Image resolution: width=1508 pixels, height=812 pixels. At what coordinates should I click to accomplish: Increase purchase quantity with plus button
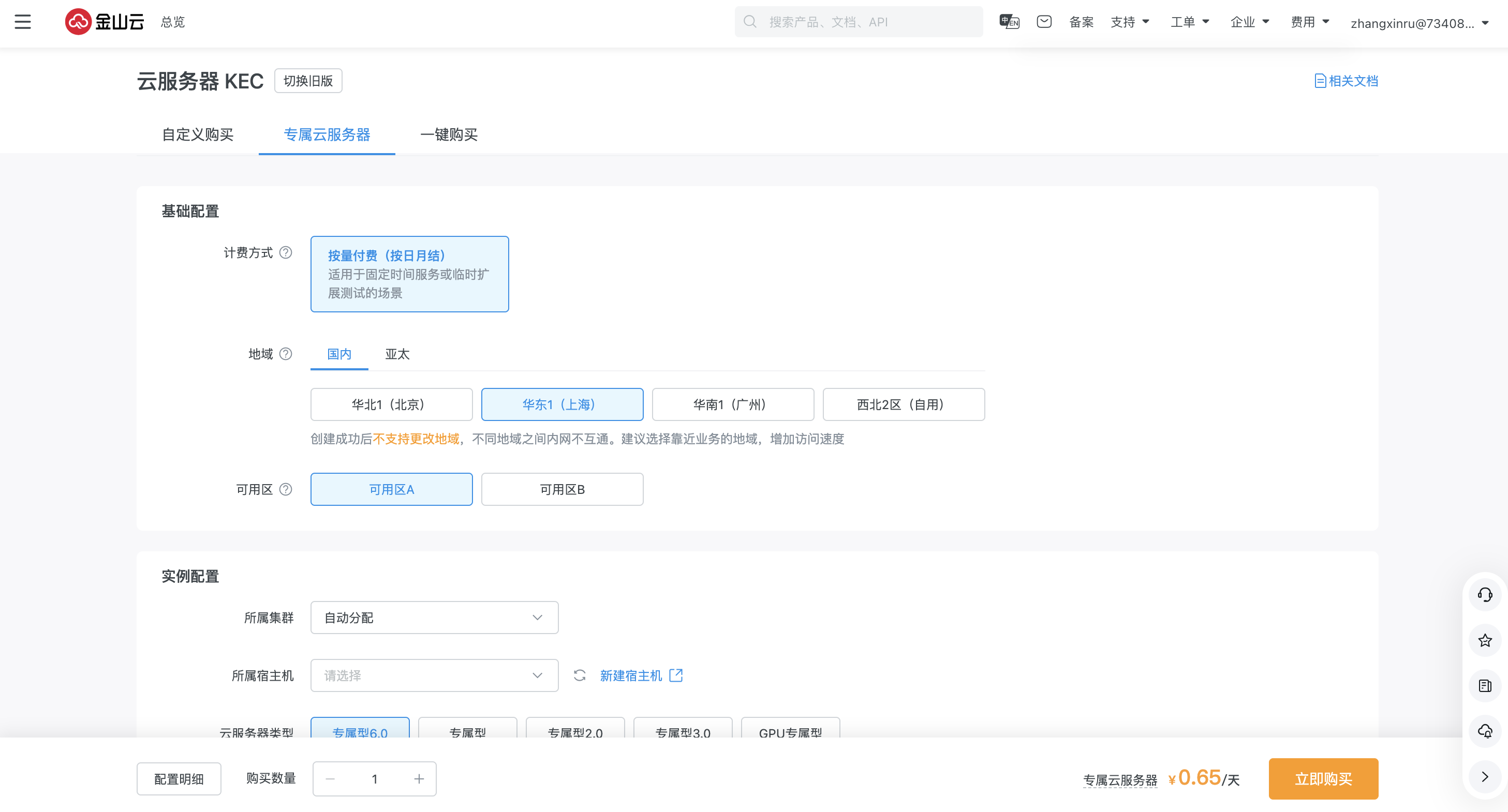(x=419, y=779)
